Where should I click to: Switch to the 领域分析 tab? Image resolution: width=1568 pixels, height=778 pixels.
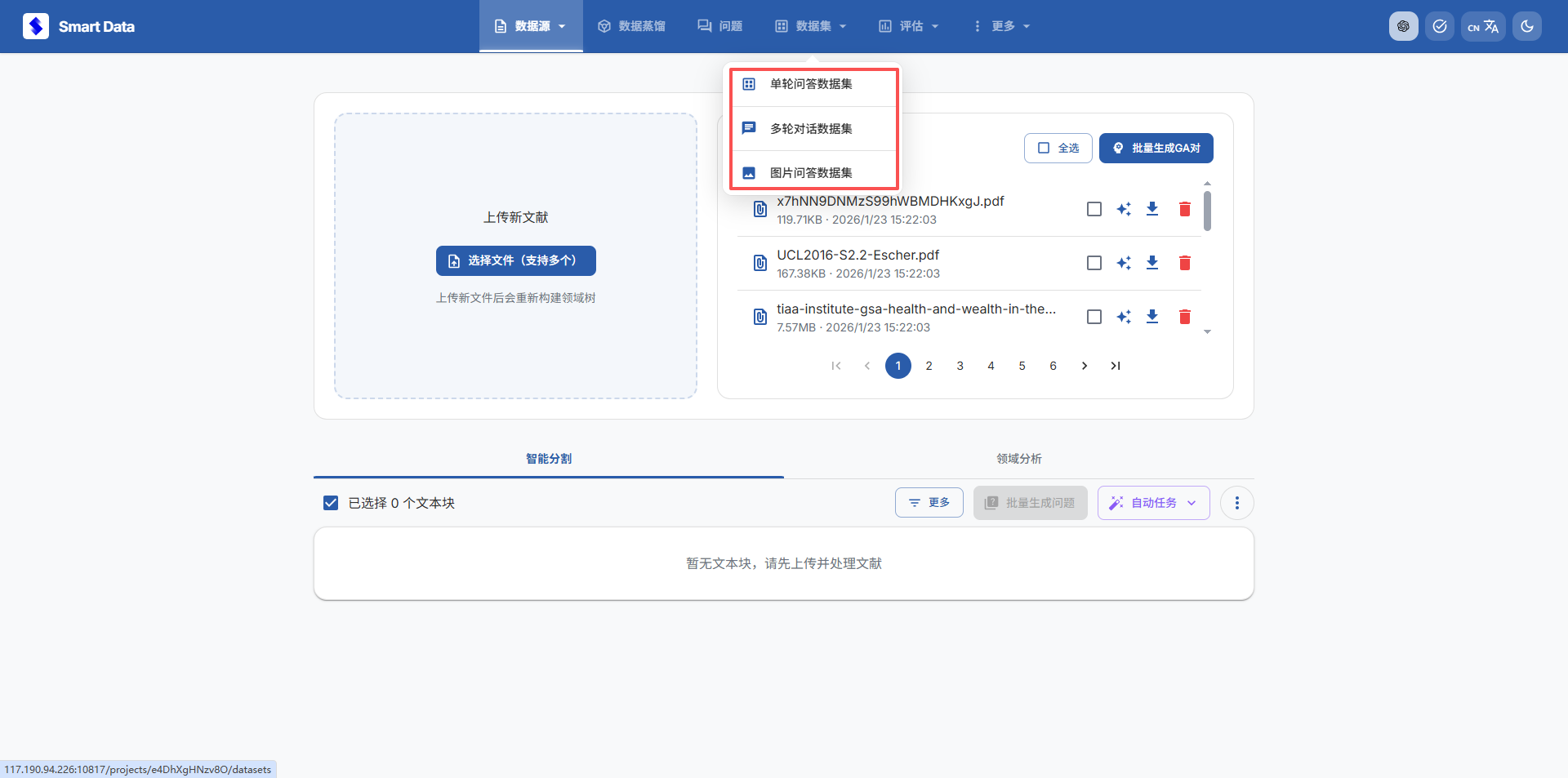1018,459
